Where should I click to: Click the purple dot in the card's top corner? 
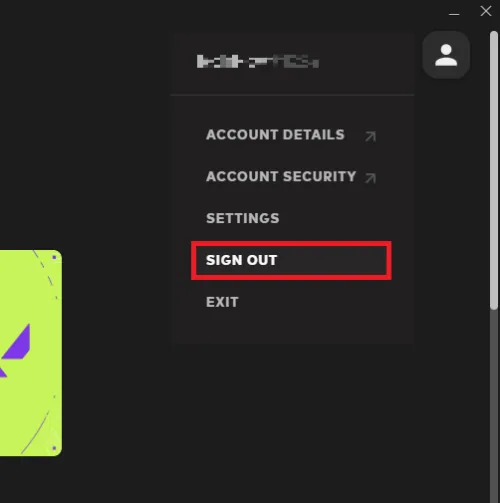[54, 257]
